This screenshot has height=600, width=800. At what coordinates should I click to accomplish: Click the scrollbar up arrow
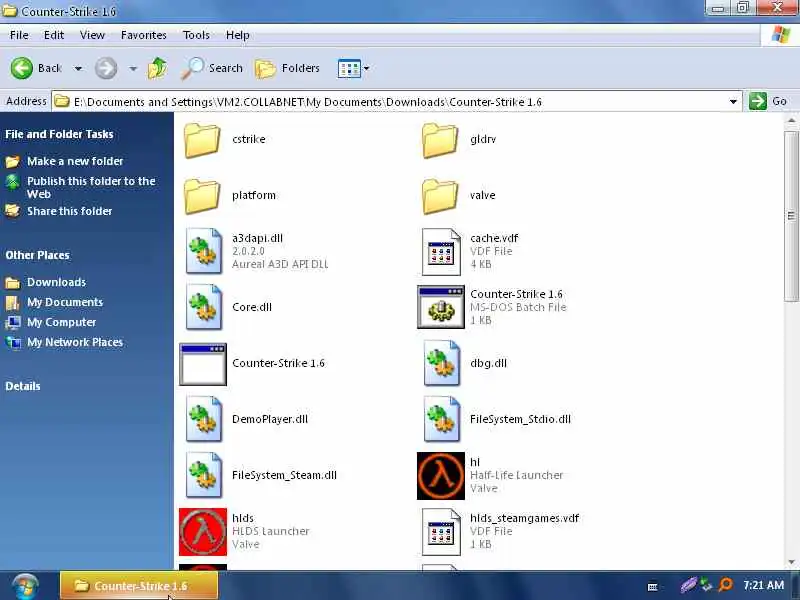(791, 121)
